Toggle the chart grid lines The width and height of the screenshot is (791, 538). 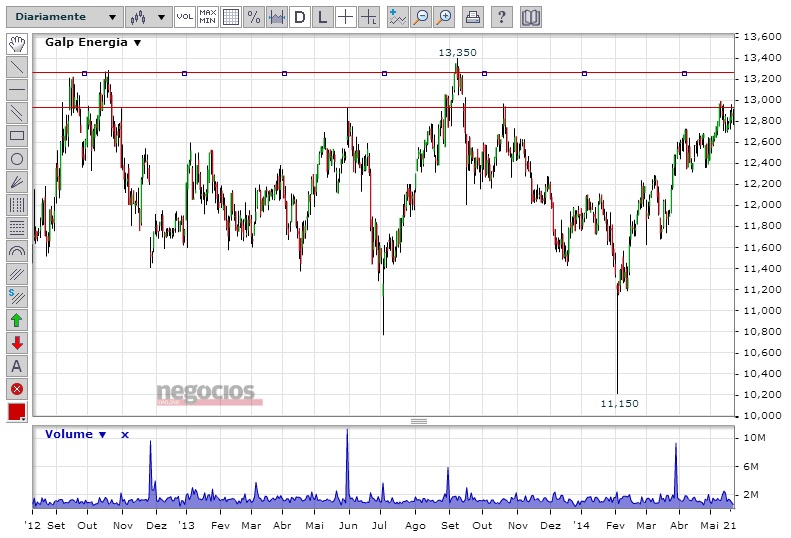click(x=231, y=17)
